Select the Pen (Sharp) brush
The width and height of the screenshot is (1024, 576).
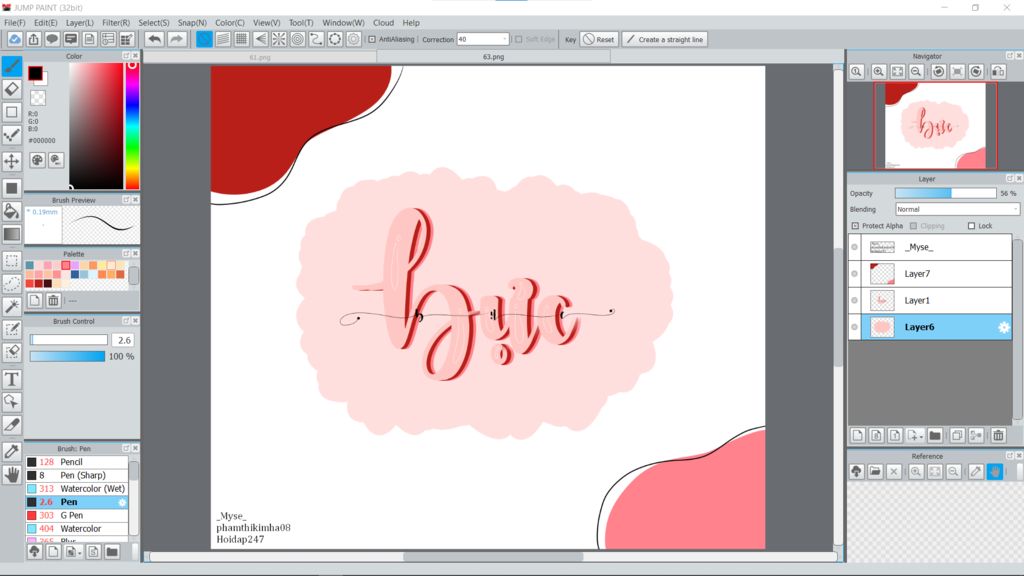tap(77, 475)
